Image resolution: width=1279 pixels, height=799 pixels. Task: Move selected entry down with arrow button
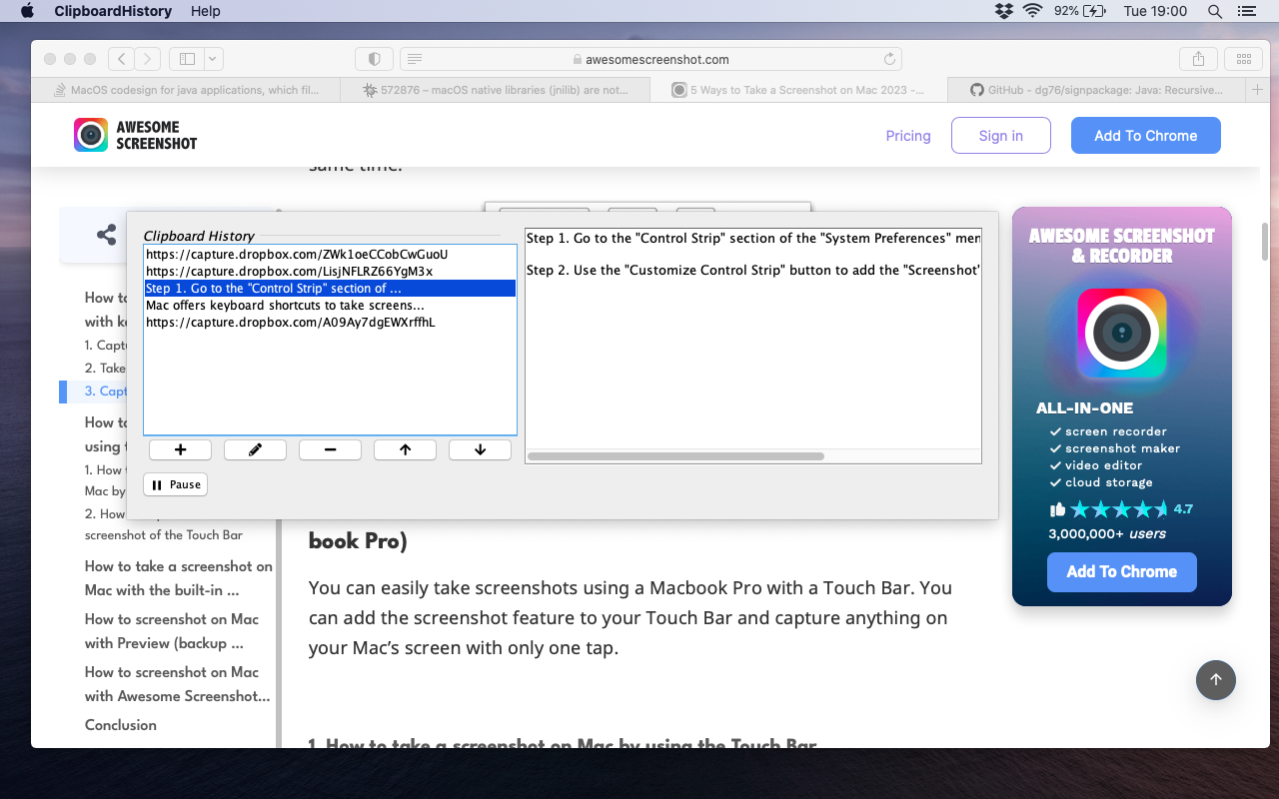480,450
